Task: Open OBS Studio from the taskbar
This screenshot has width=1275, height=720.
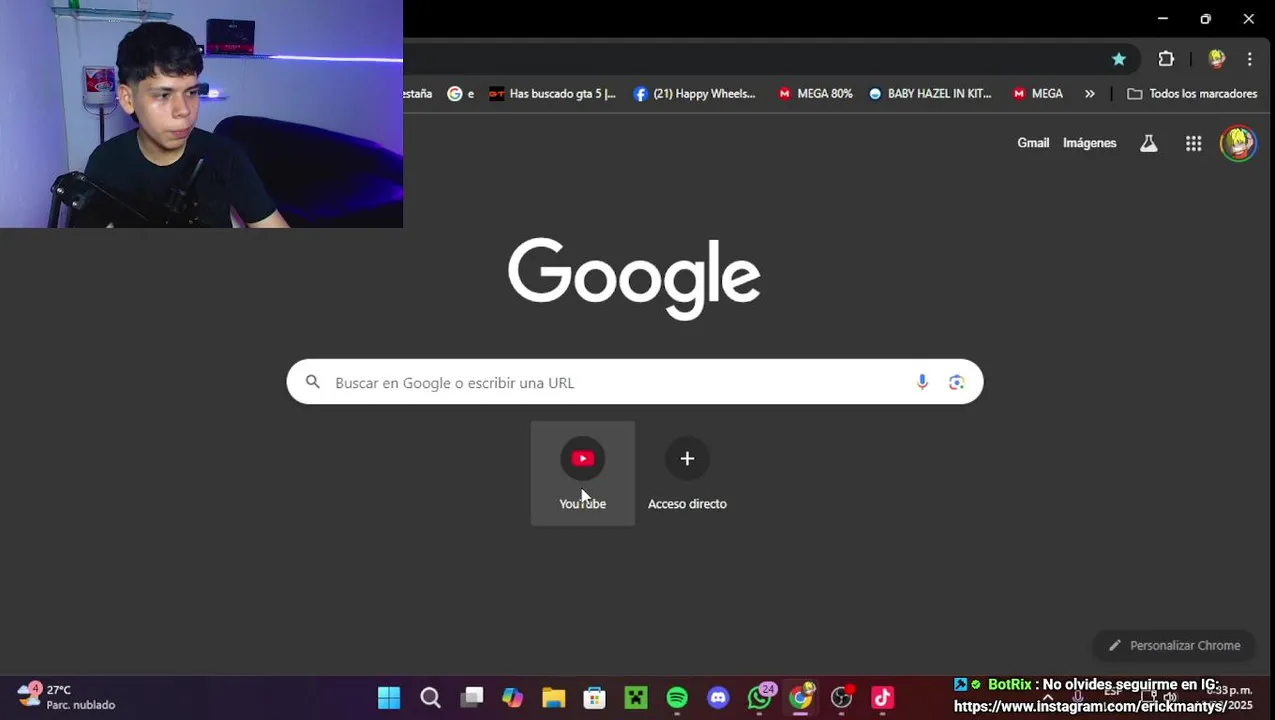Action: point(842,697)
